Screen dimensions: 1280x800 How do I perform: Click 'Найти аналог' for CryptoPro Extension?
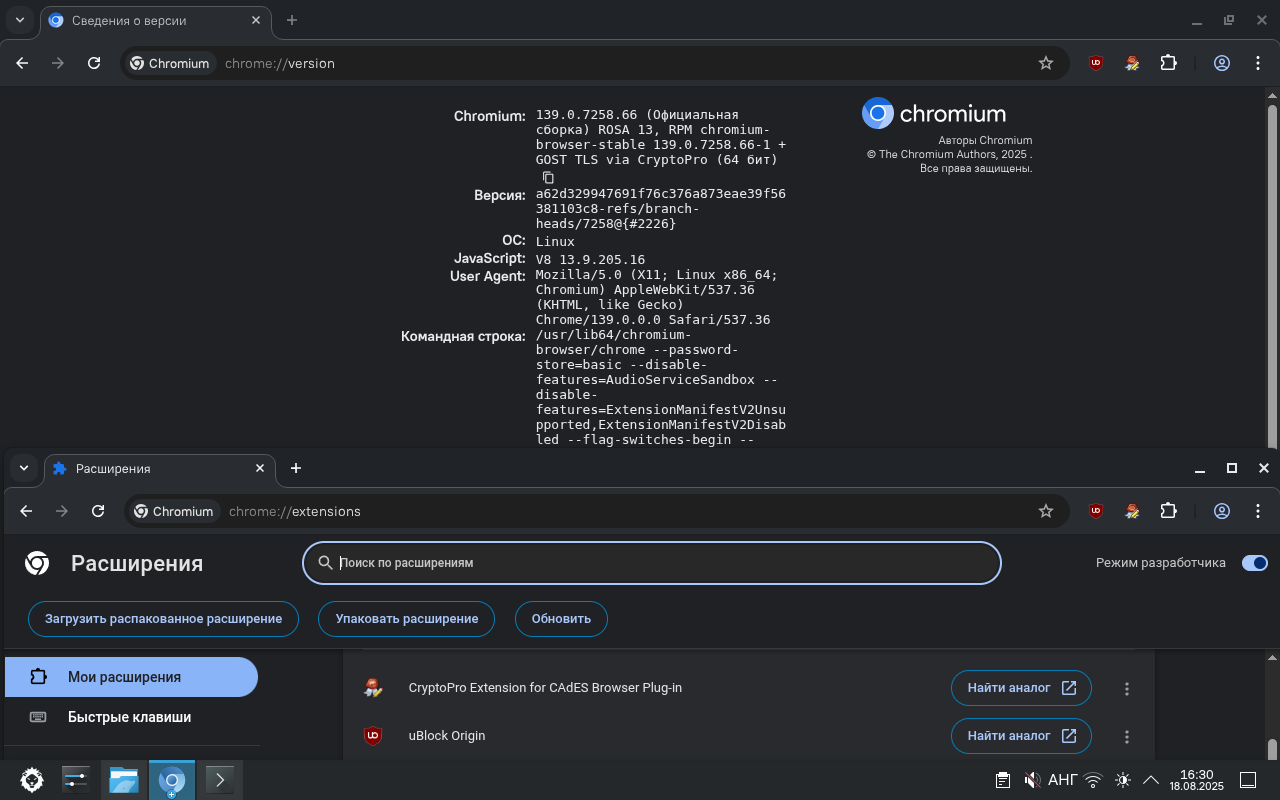pyautogui.click(x=1021, y=688)
